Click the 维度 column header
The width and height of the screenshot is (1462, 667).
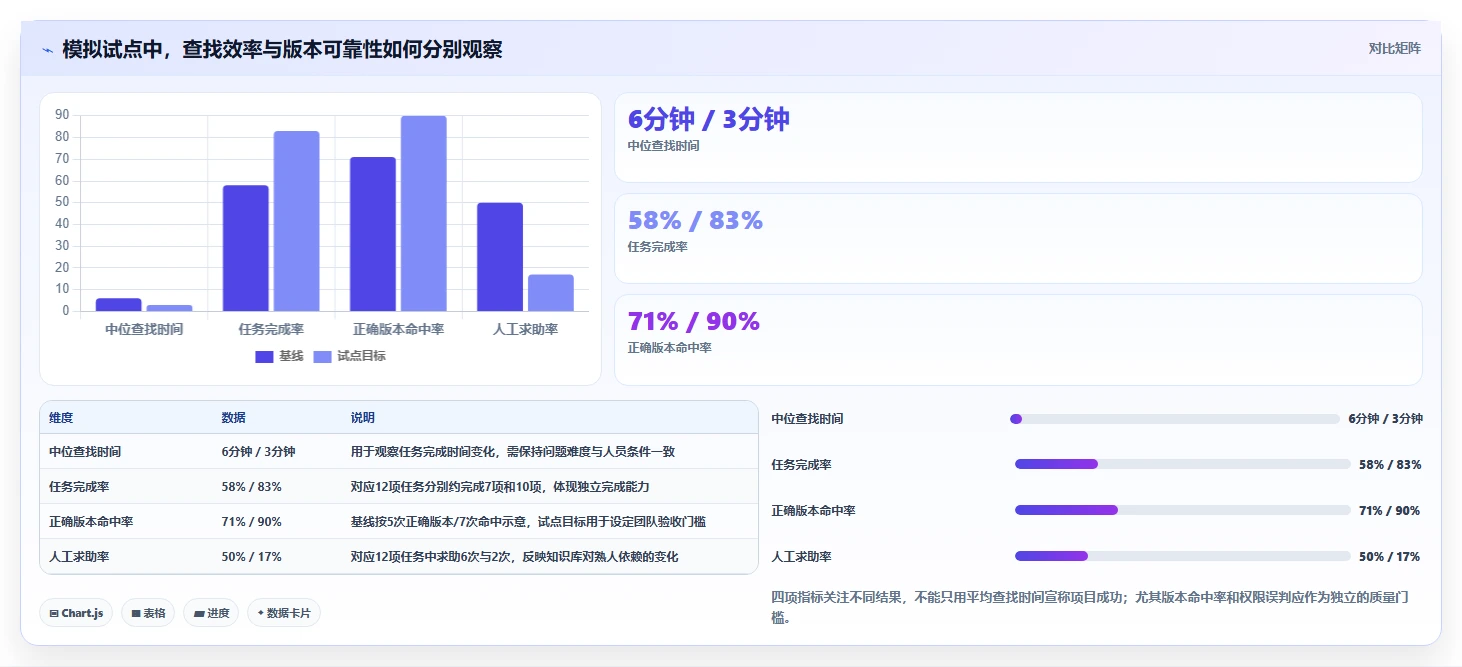[61, 418]
